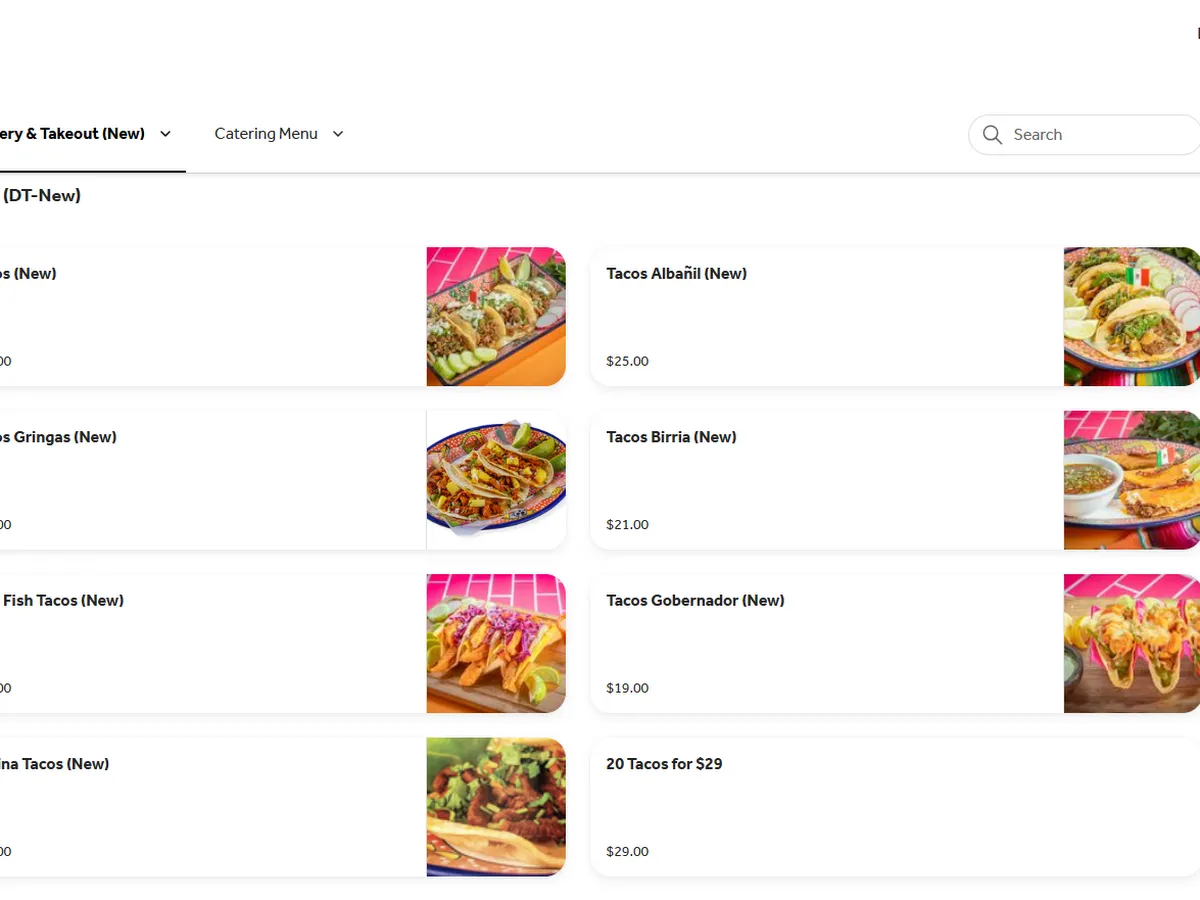Viewport: 1200px width, 900px height.
Task: Click the magnifying glass search icon
Action: tap(992, 135)
